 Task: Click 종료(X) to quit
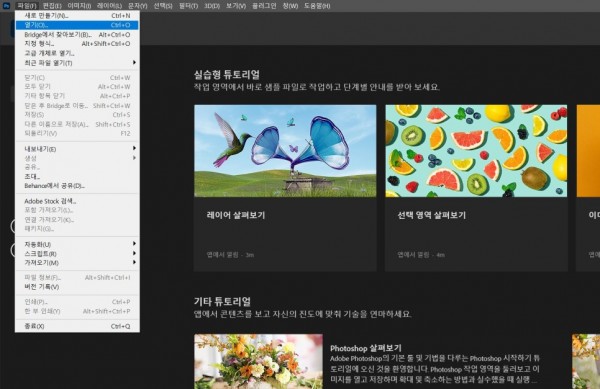coord(77,326)
